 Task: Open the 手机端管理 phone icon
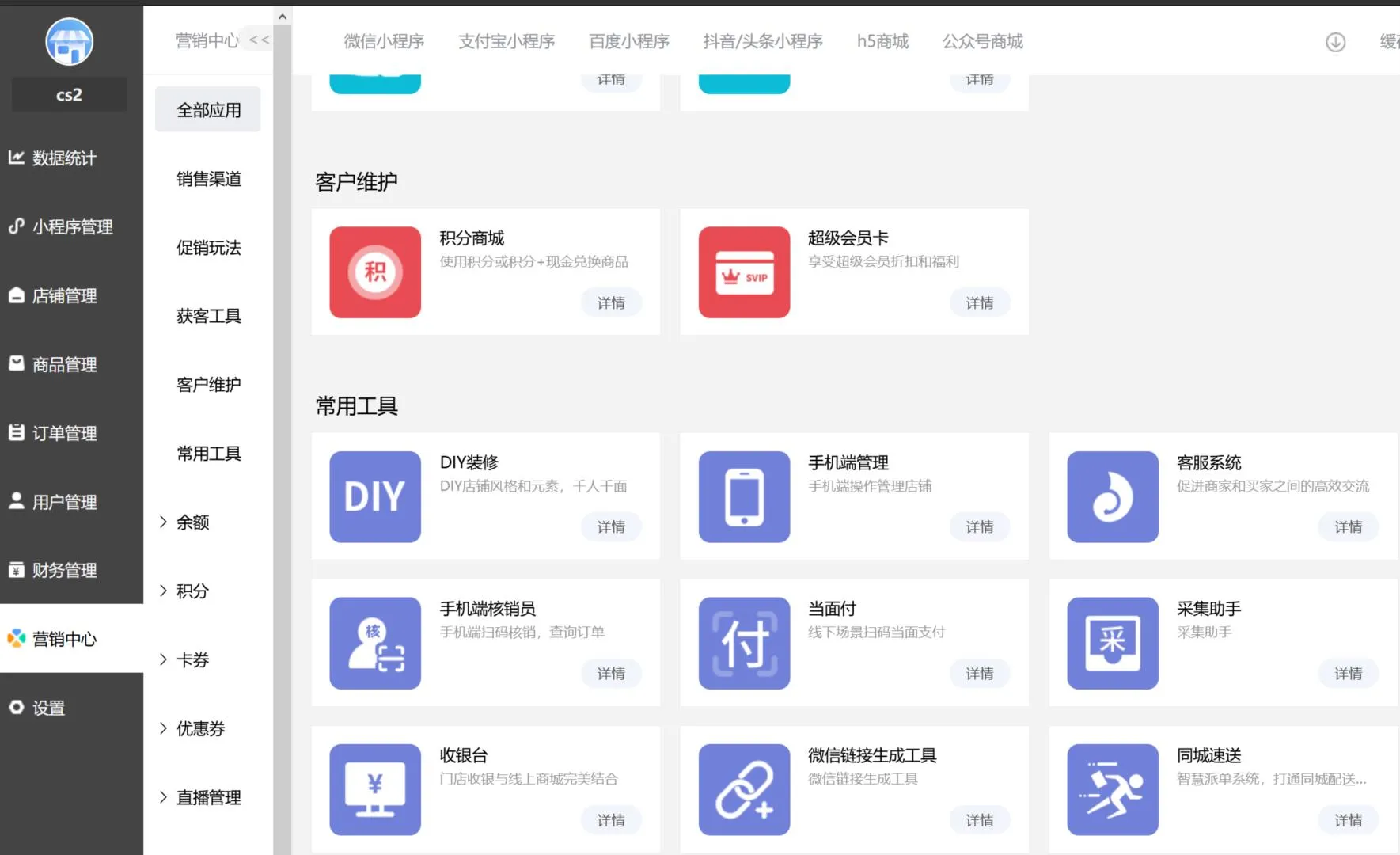point(744,497)
